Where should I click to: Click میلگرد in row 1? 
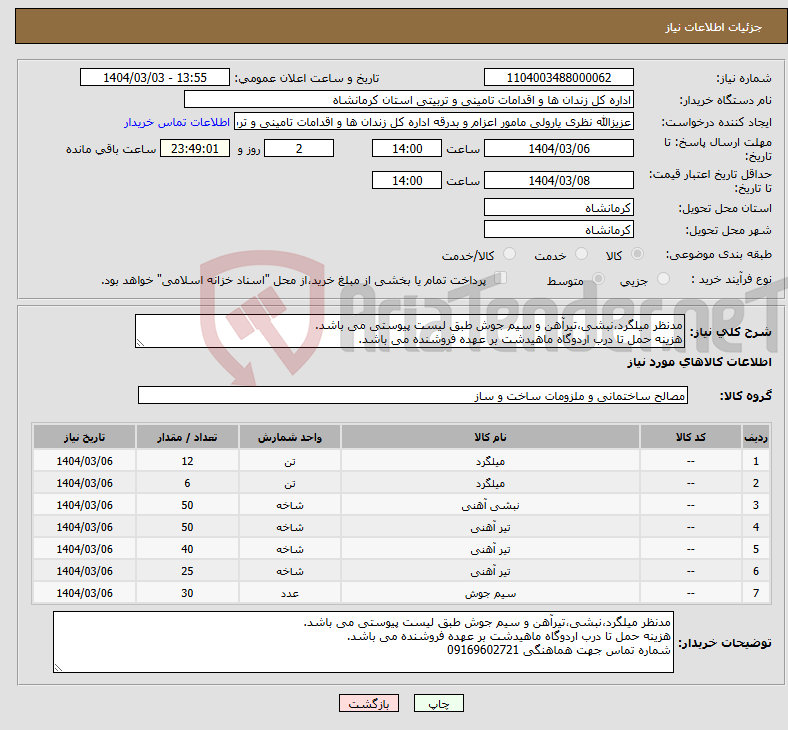click(490, 461)
